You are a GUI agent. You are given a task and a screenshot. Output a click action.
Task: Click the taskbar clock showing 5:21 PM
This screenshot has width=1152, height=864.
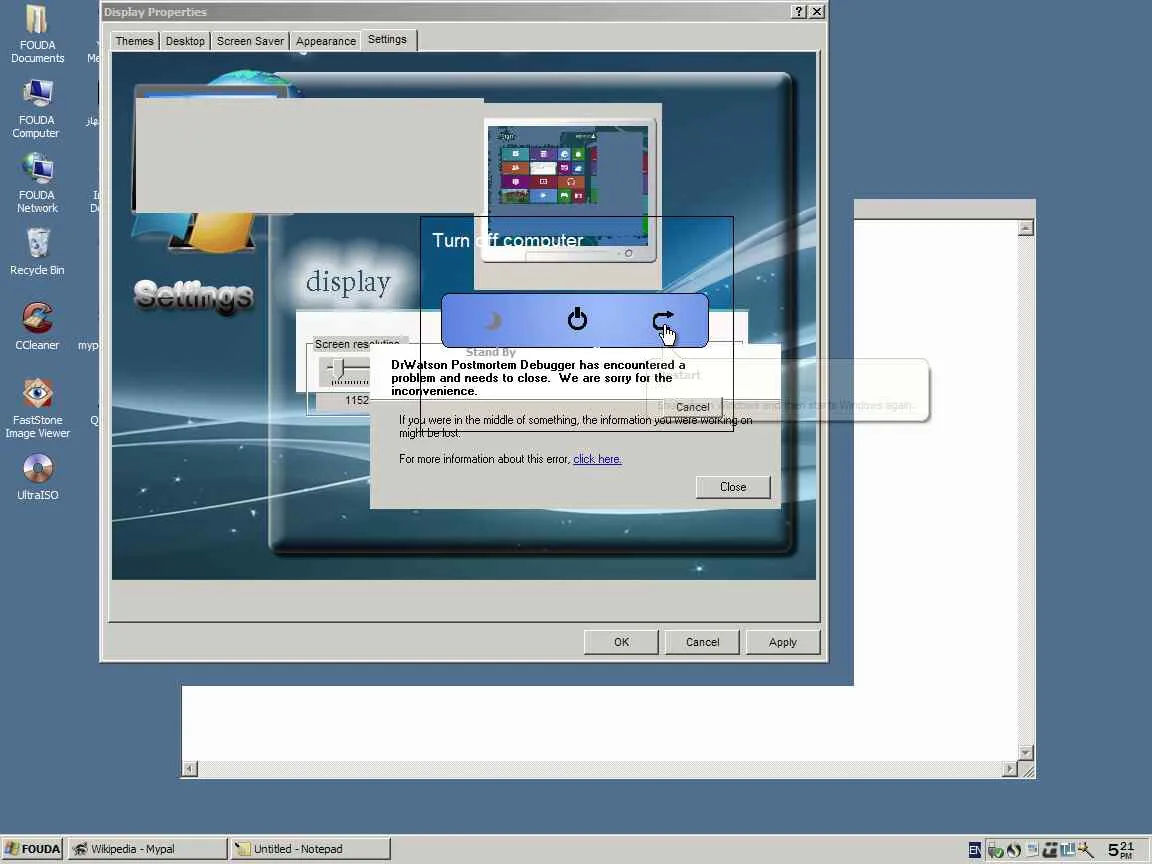point(1120,850)
